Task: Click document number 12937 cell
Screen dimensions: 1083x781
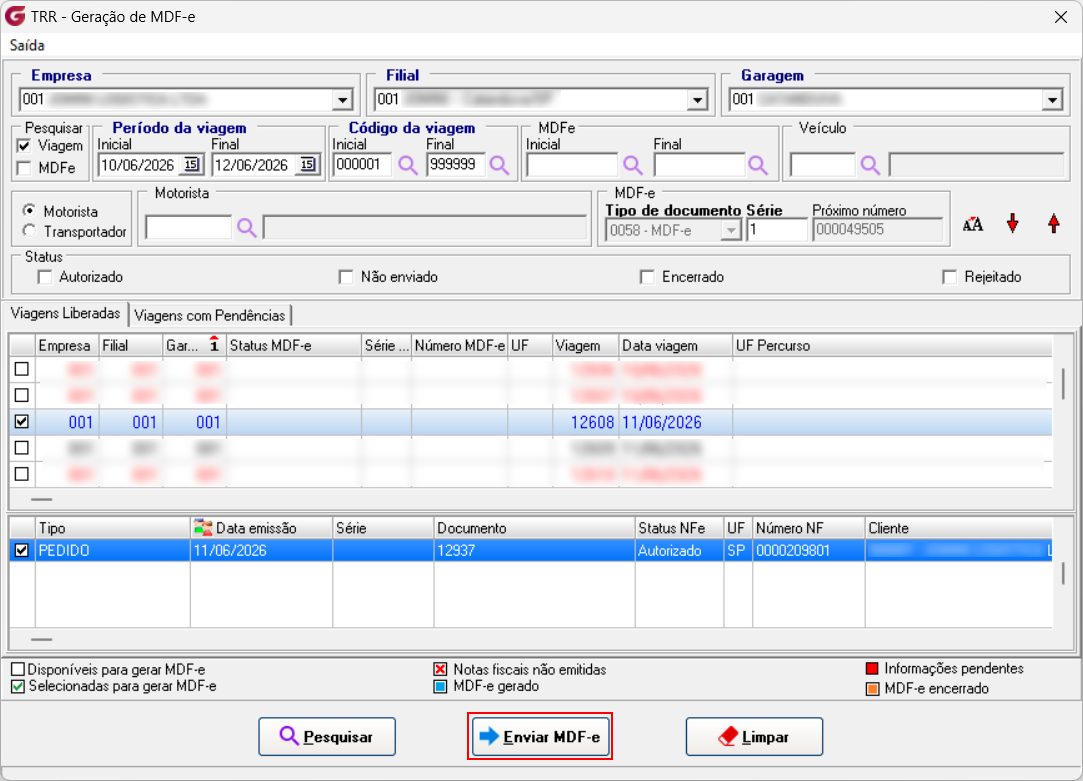Action: point(535,550)
